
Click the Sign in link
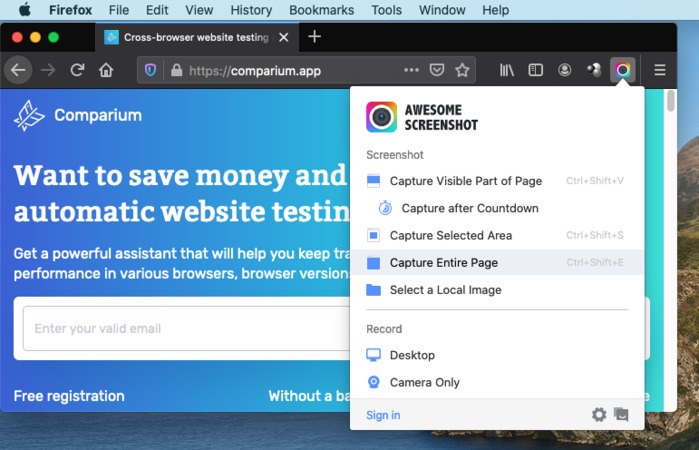pos(383,415)
